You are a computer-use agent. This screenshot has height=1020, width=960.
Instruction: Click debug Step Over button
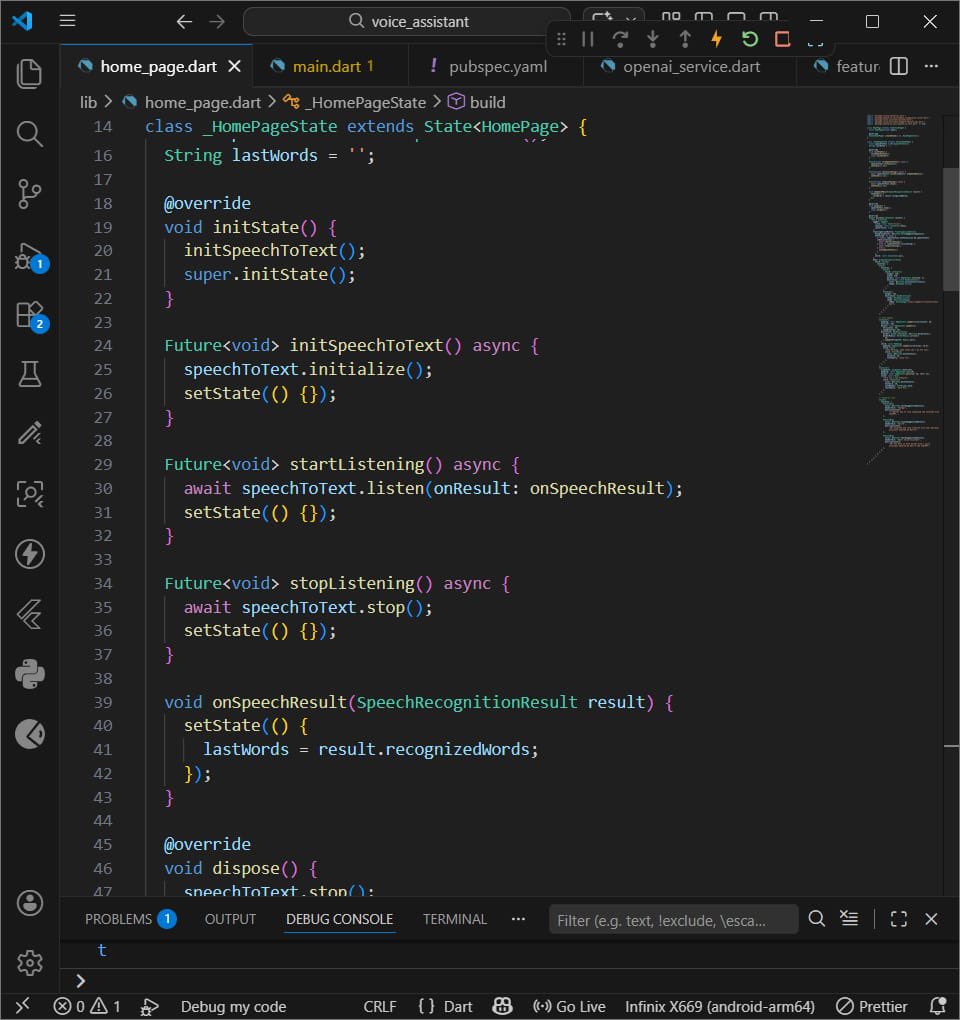pyautogui.click(x=620, y=39)
